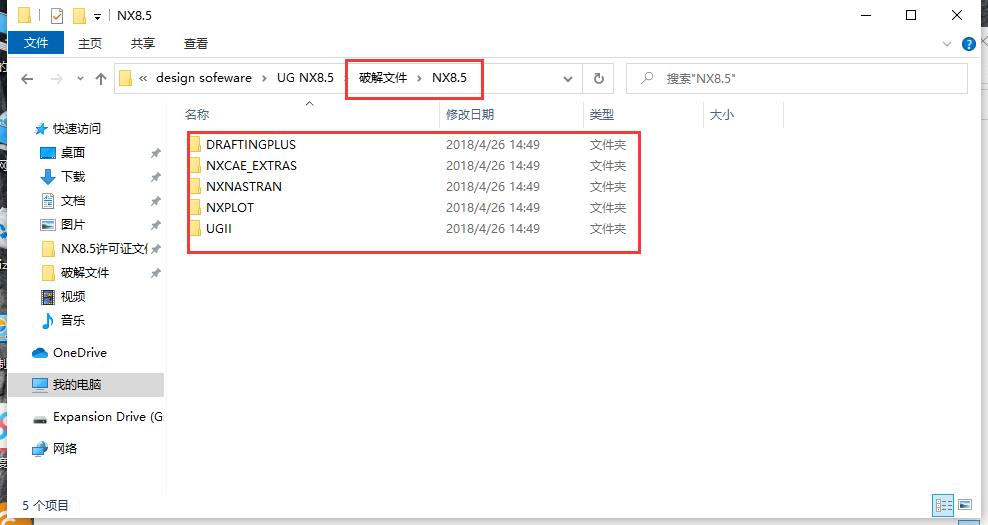The width and height of the screenshot is (988, 525).
Task: Select the NXNASTRAN folder
Action: (244, 187)
